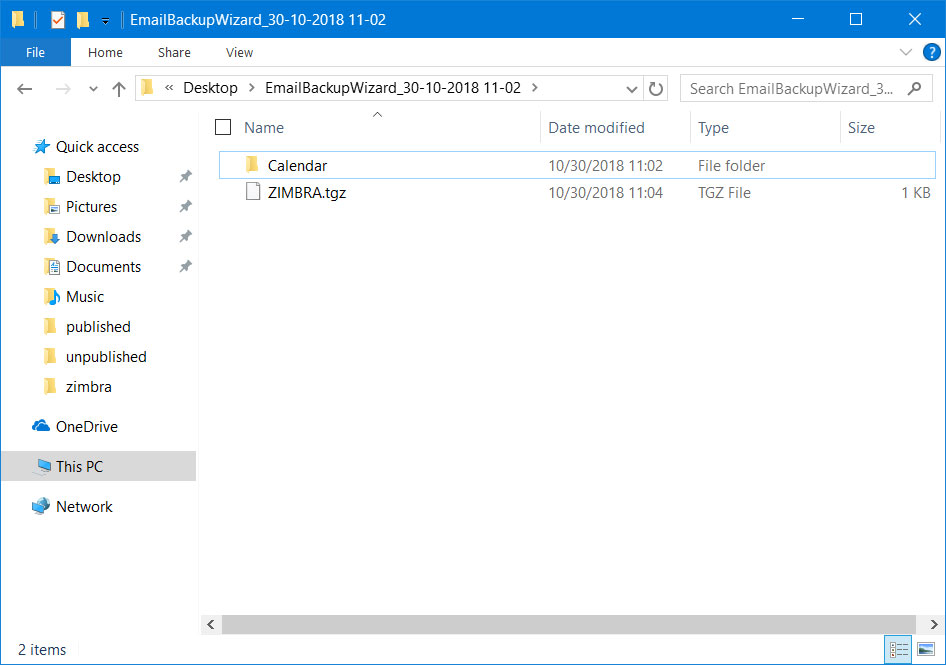Click the pin icon next to Pictures
The image size is (946, 665).
(185, 206)
